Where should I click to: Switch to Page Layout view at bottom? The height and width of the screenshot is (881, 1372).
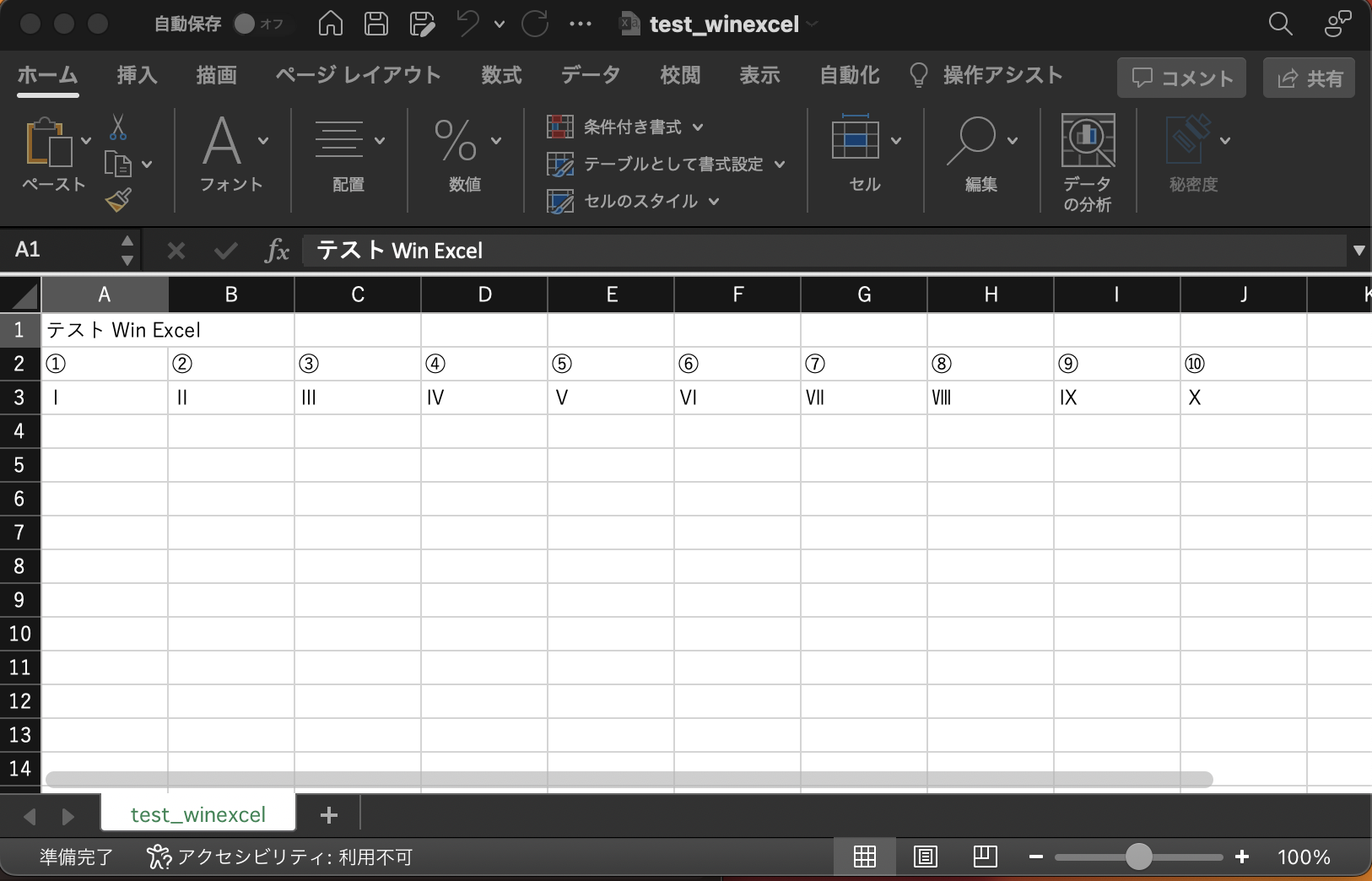click(x=925, y=857)
